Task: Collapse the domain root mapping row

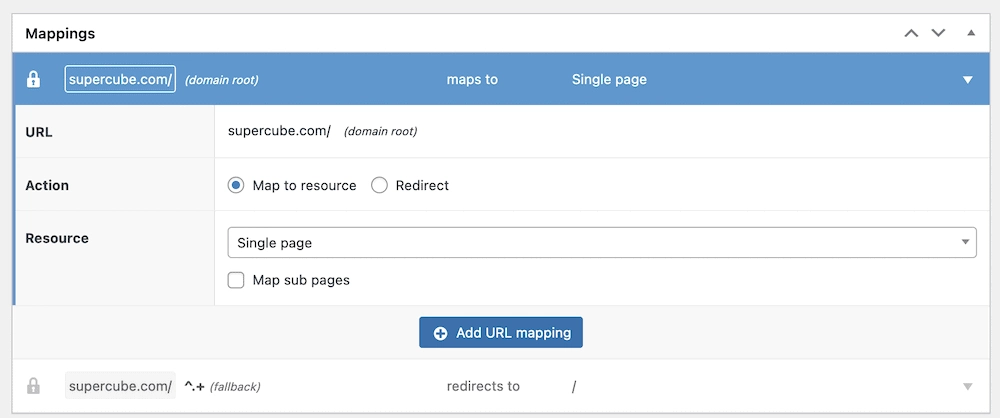Action: [967, 80]
